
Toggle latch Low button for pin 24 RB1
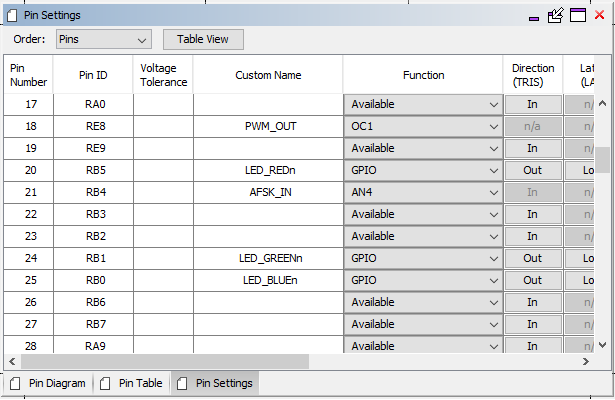point(580,258)
